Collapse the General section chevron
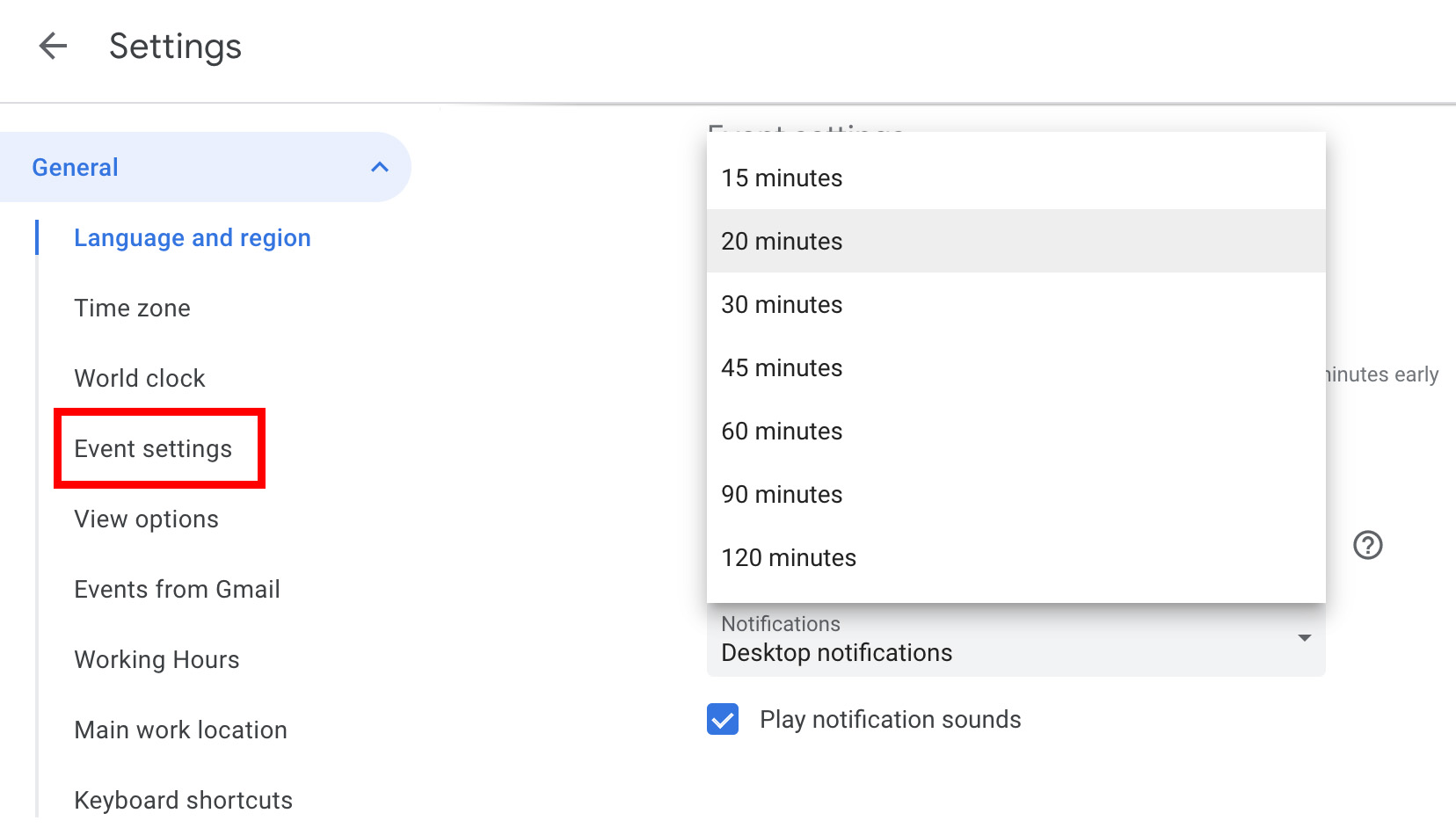 point(380,167)
